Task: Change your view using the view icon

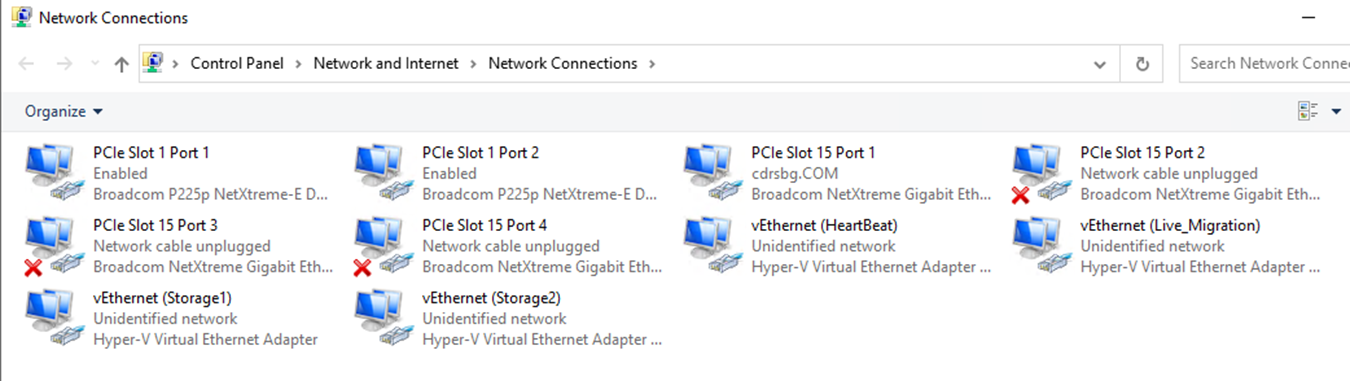Action: click(x=1308, y=112)
